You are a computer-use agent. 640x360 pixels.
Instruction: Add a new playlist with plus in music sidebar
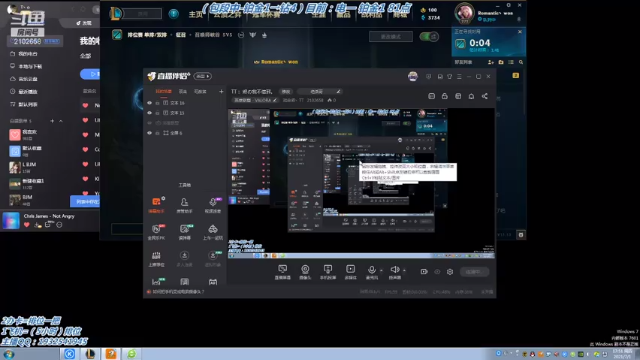click(x=52, y=121)
